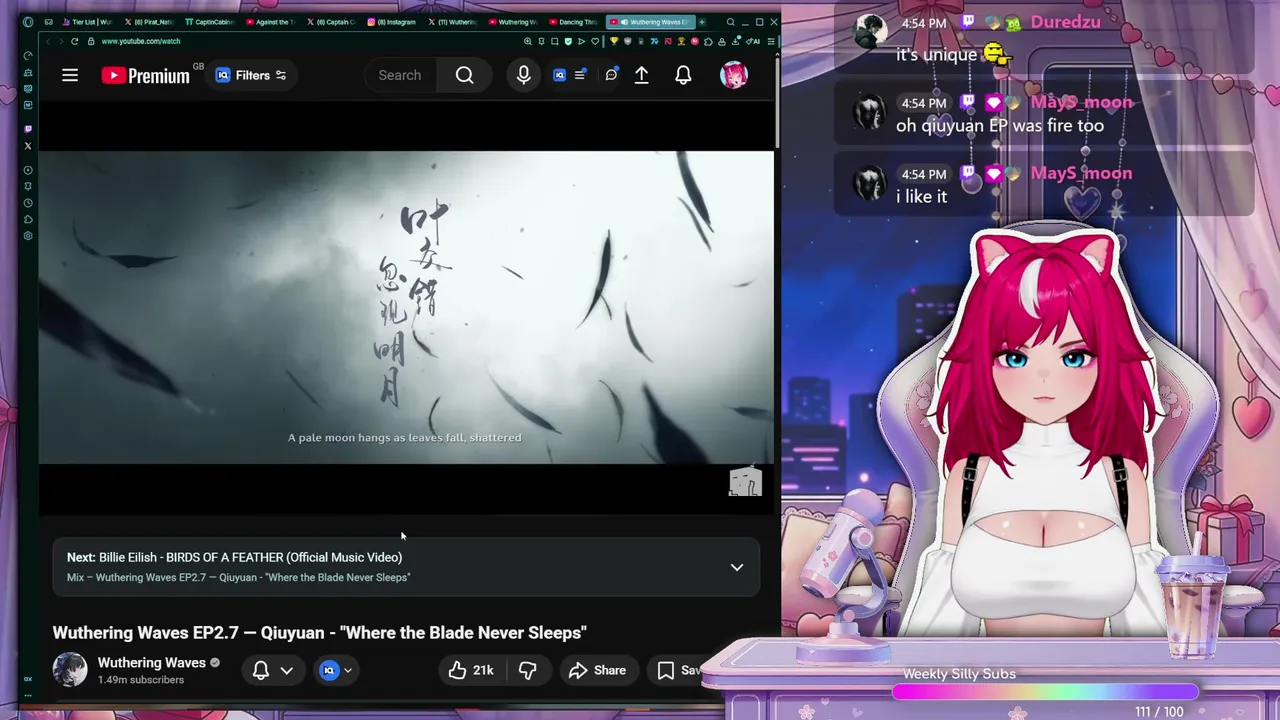This screenshot has height=720, width=1280.
Task: Click the 'i like it' chat message
Action: 921,197
